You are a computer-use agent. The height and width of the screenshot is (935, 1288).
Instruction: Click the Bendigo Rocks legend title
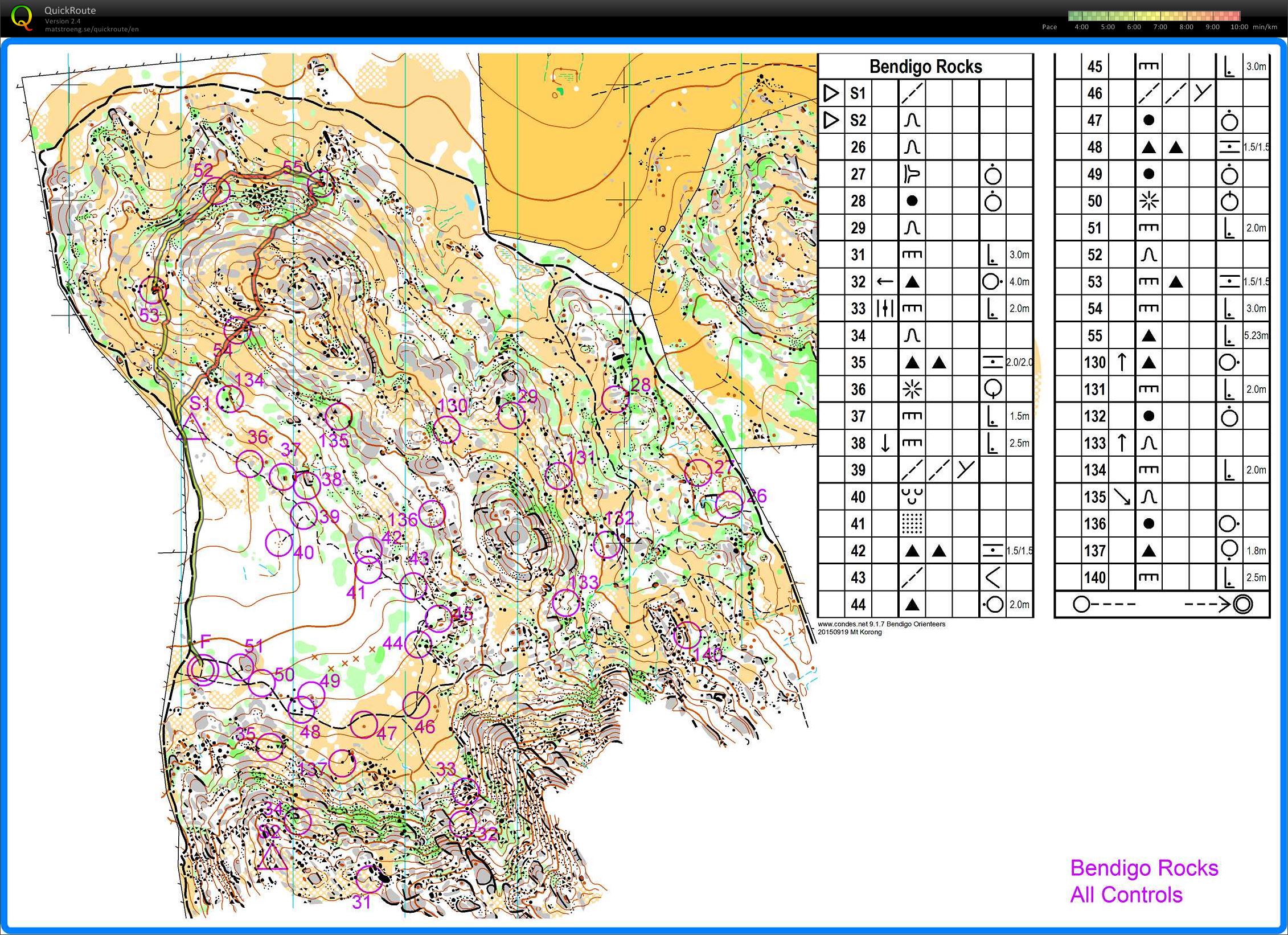925,67
